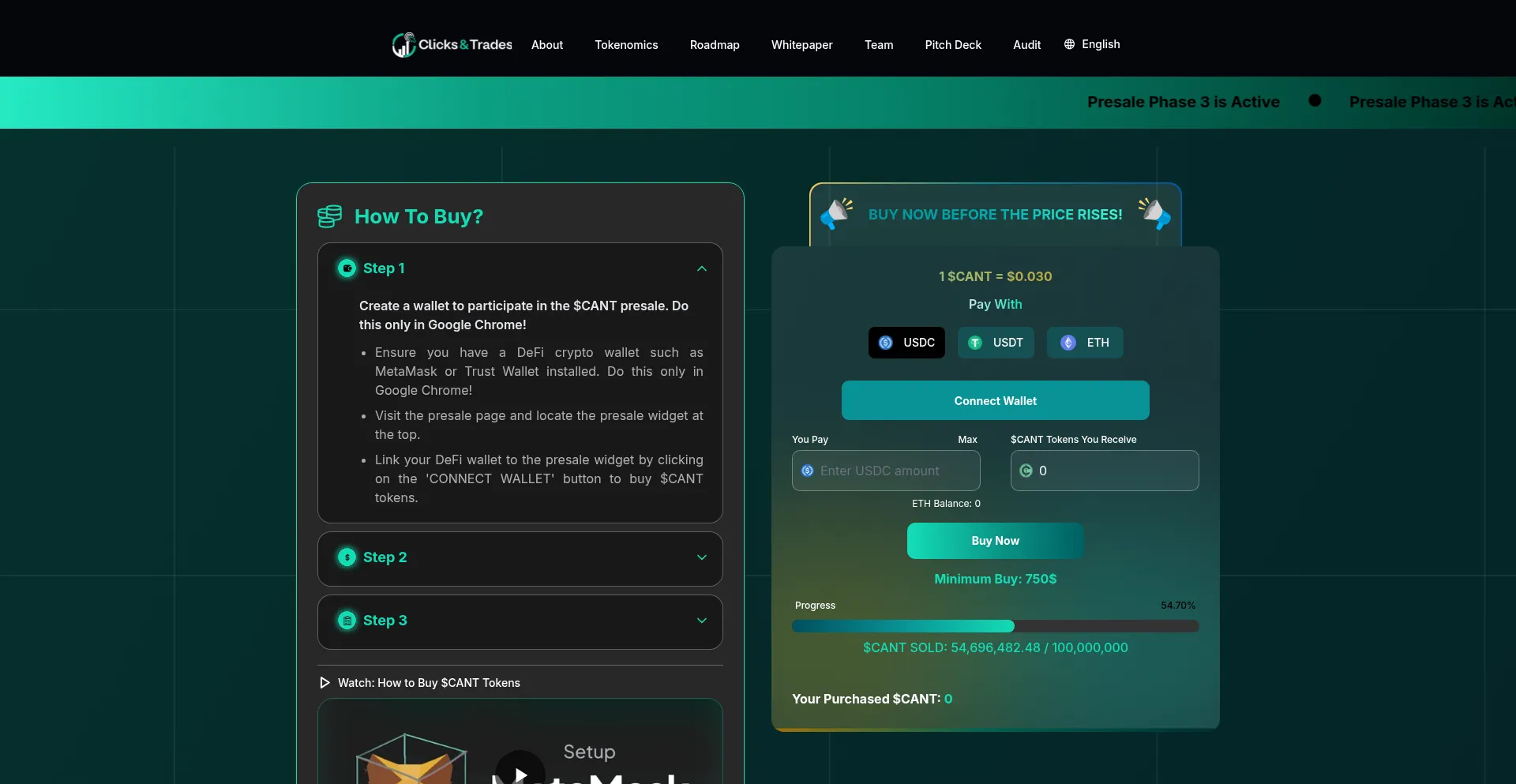Screen dimensions: 1516x784
Task: Click the Presale Phase 3 is Active ticker
Action: tap(1183, 102)
